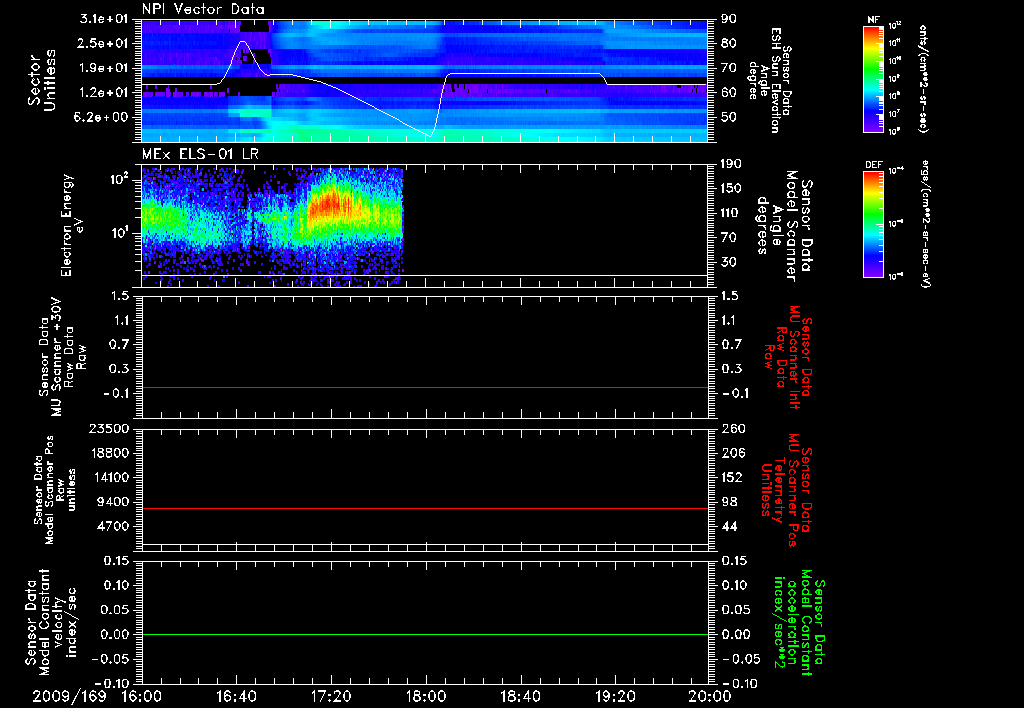
Task: Click the "17:20" time tick label
Action: coord(331,696)
